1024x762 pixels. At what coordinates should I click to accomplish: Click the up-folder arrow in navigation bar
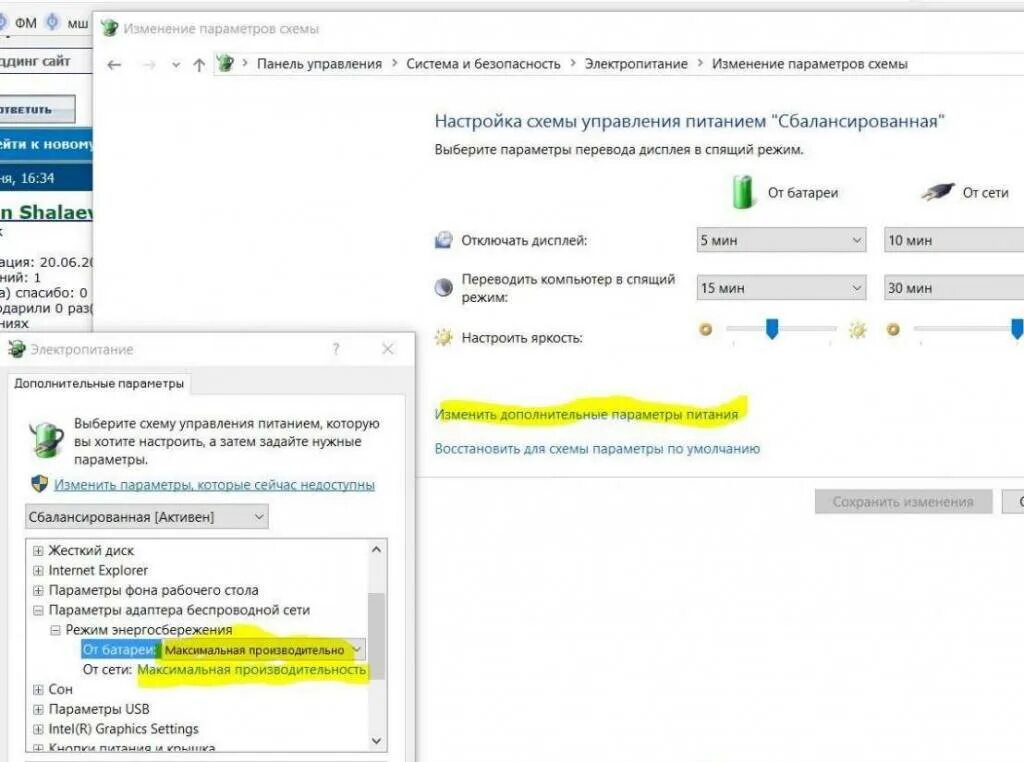198,64
